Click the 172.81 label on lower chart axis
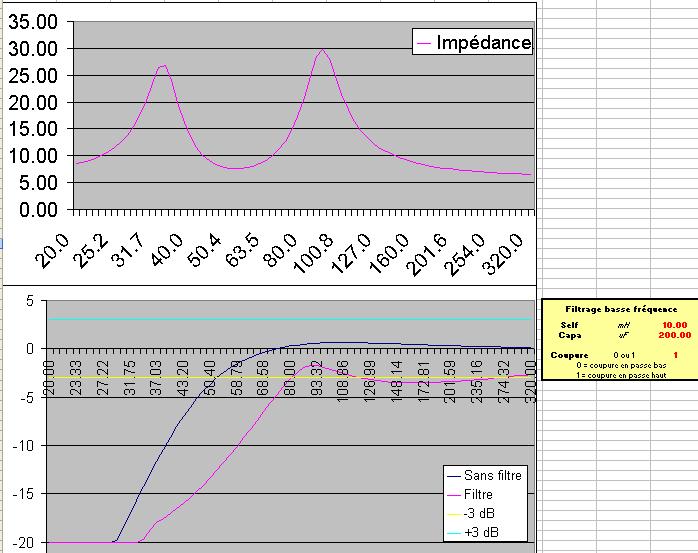This screenshot has height=553, width=698. click(x=423, y=381)
